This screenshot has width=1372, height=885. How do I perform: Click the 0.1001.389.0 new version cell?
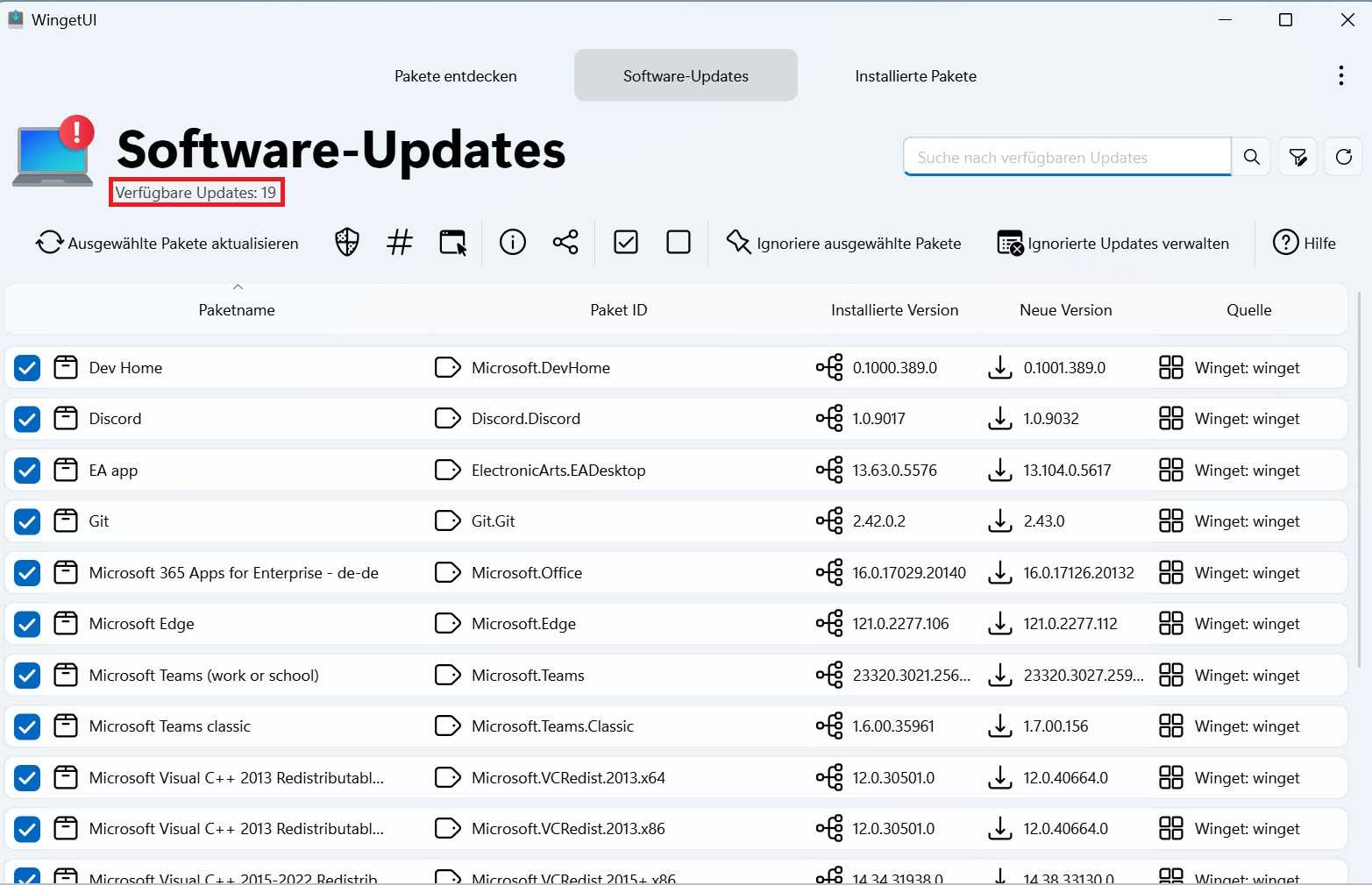[x=1064, y=368]
